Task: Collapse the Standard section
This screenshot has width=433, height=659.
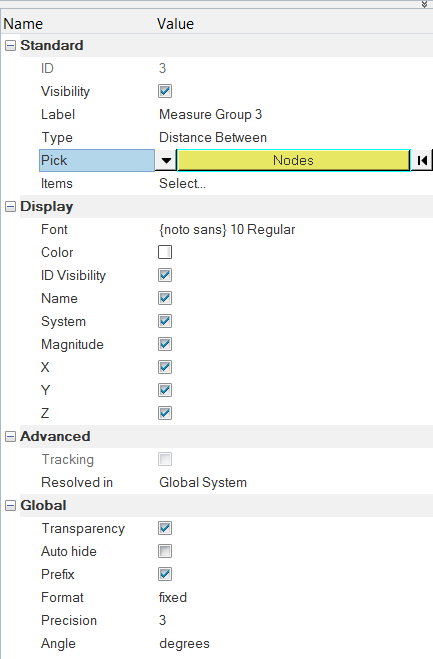Action: 11,45
